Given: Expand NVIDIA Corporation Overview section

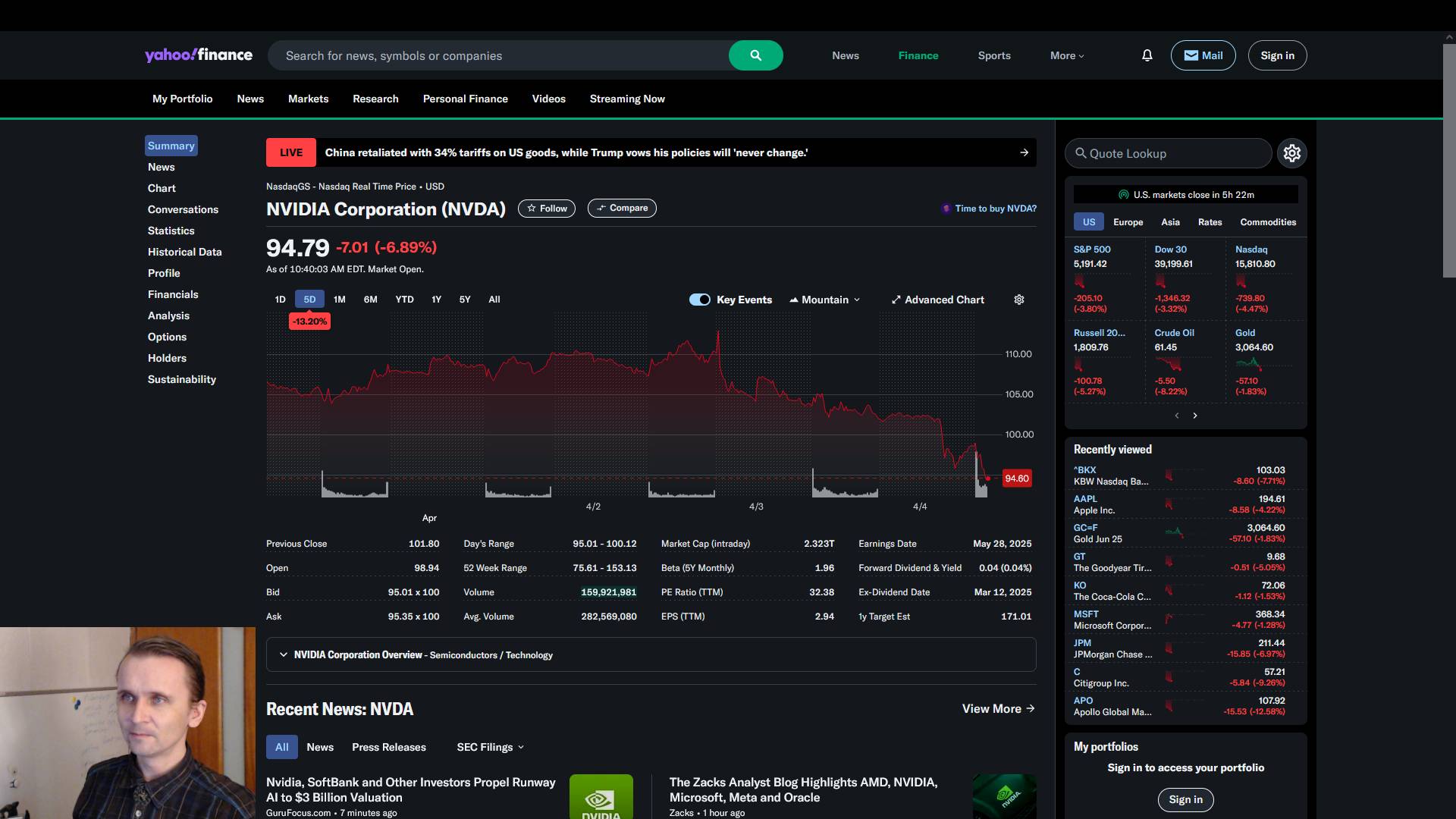Looking at the screenshot, I should (x=284, y=654).
